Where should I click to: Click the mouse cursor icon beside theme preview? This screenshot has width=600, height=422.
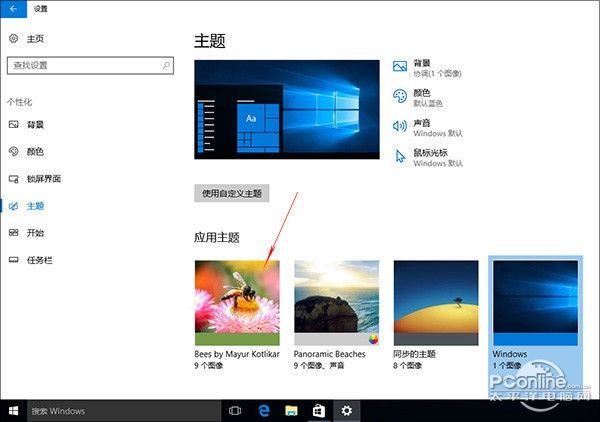[400, 156]
